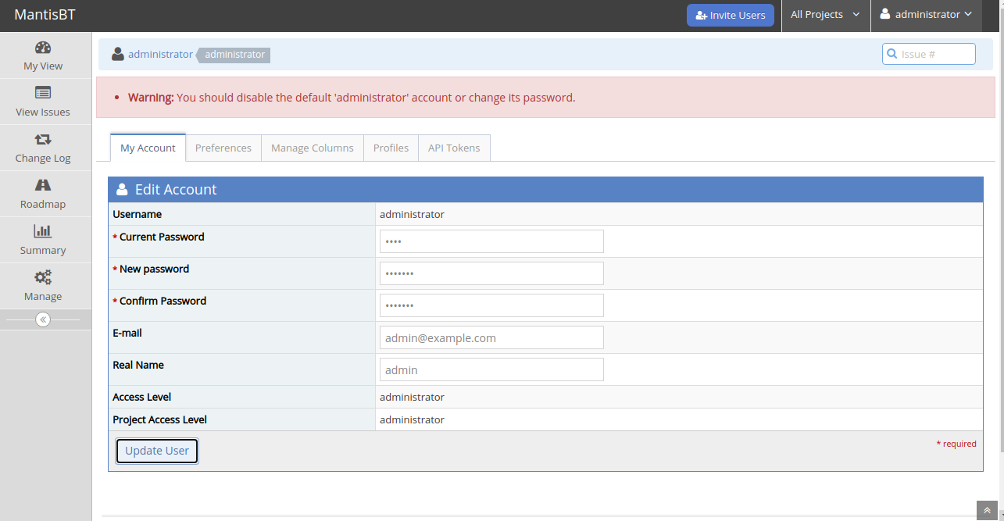Switch to Preferences tab

pos(223,148)
